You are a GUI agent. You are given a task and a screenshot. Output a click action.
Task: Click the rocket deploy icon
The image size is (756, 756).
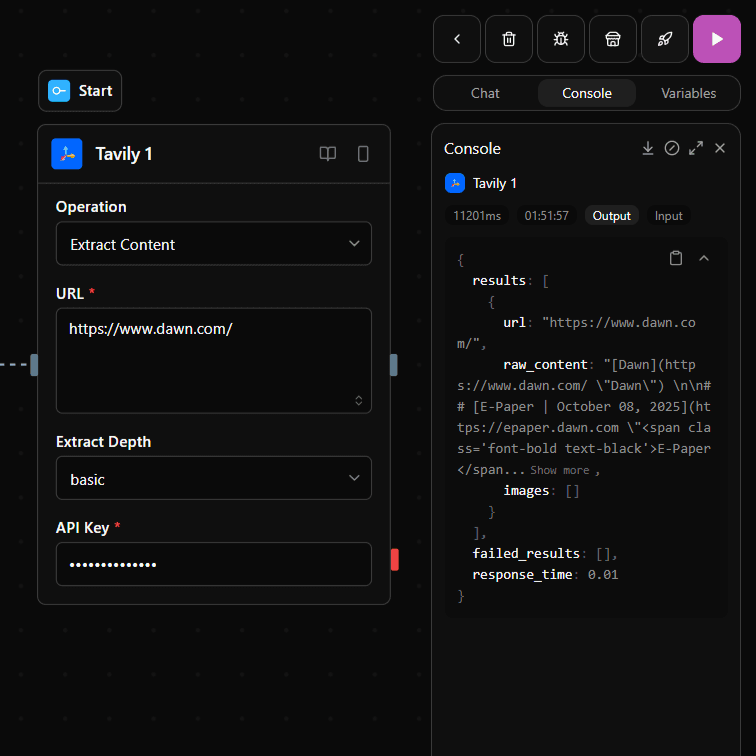[x=665, y=39]
